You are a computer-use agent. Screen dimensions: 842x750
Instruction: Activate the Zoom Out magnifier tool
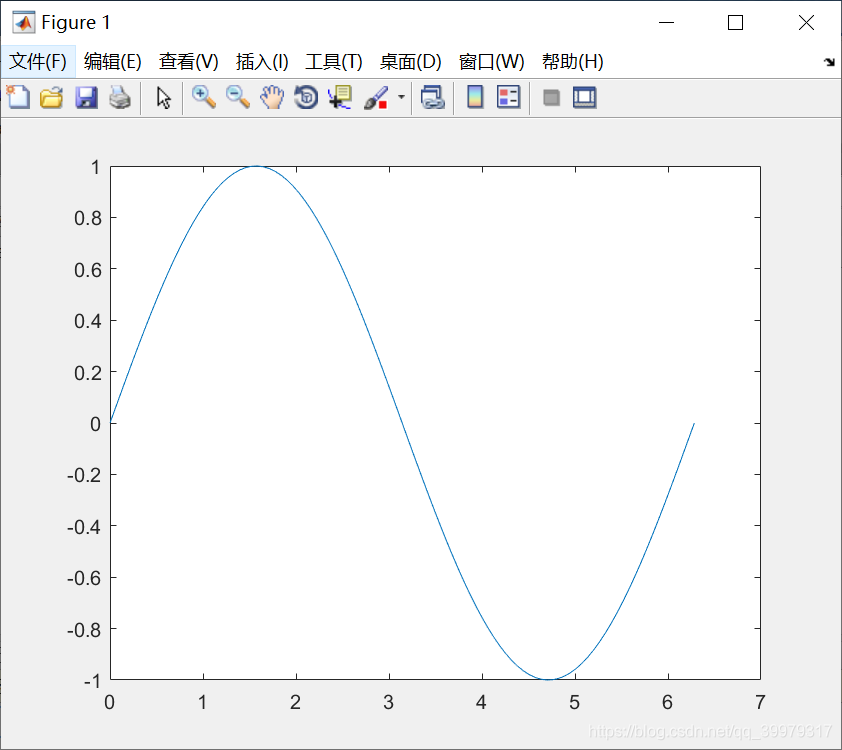[x=238, y=98]
